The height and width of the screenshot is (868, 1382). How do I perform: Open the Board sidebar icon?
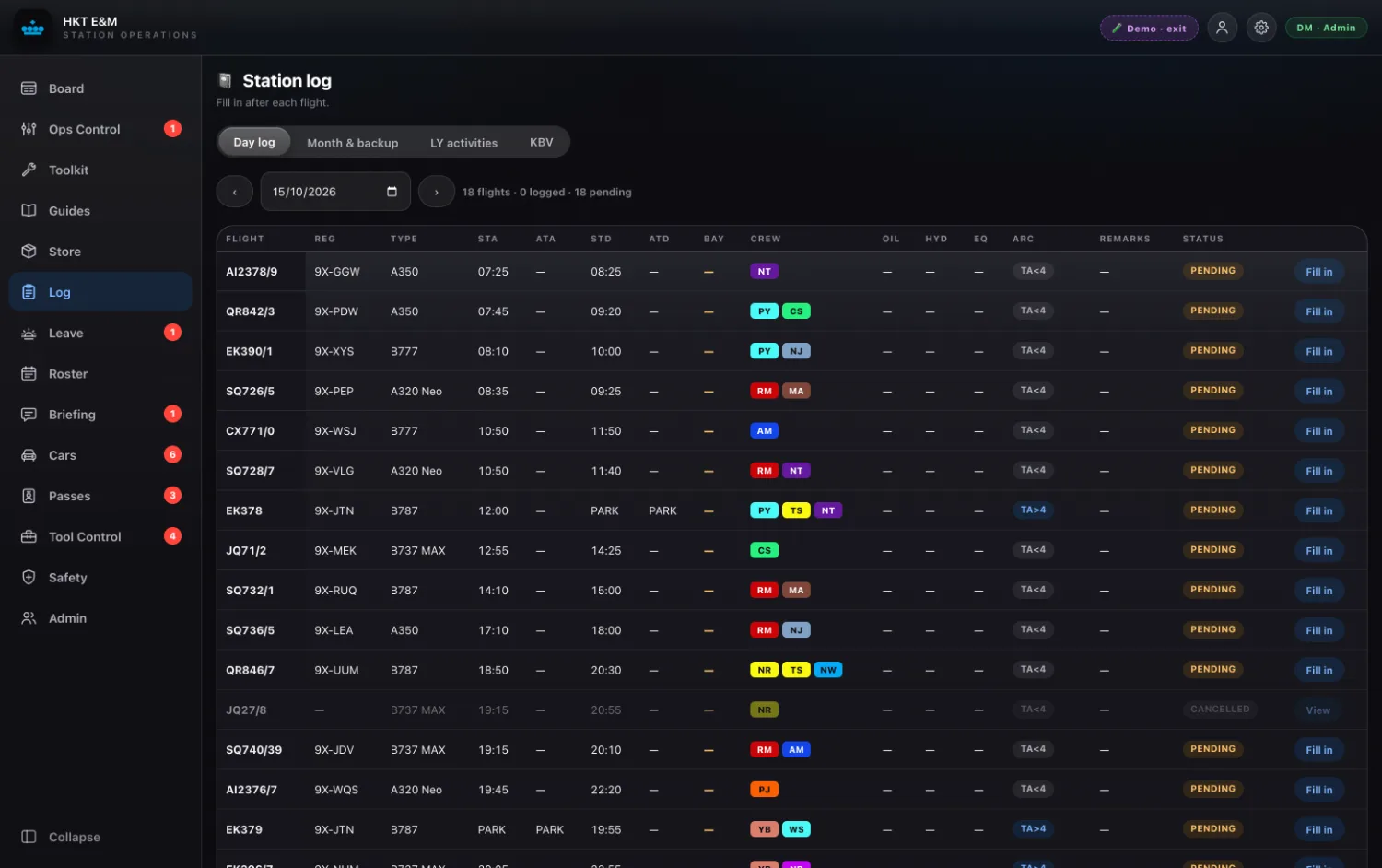[29, 88]
